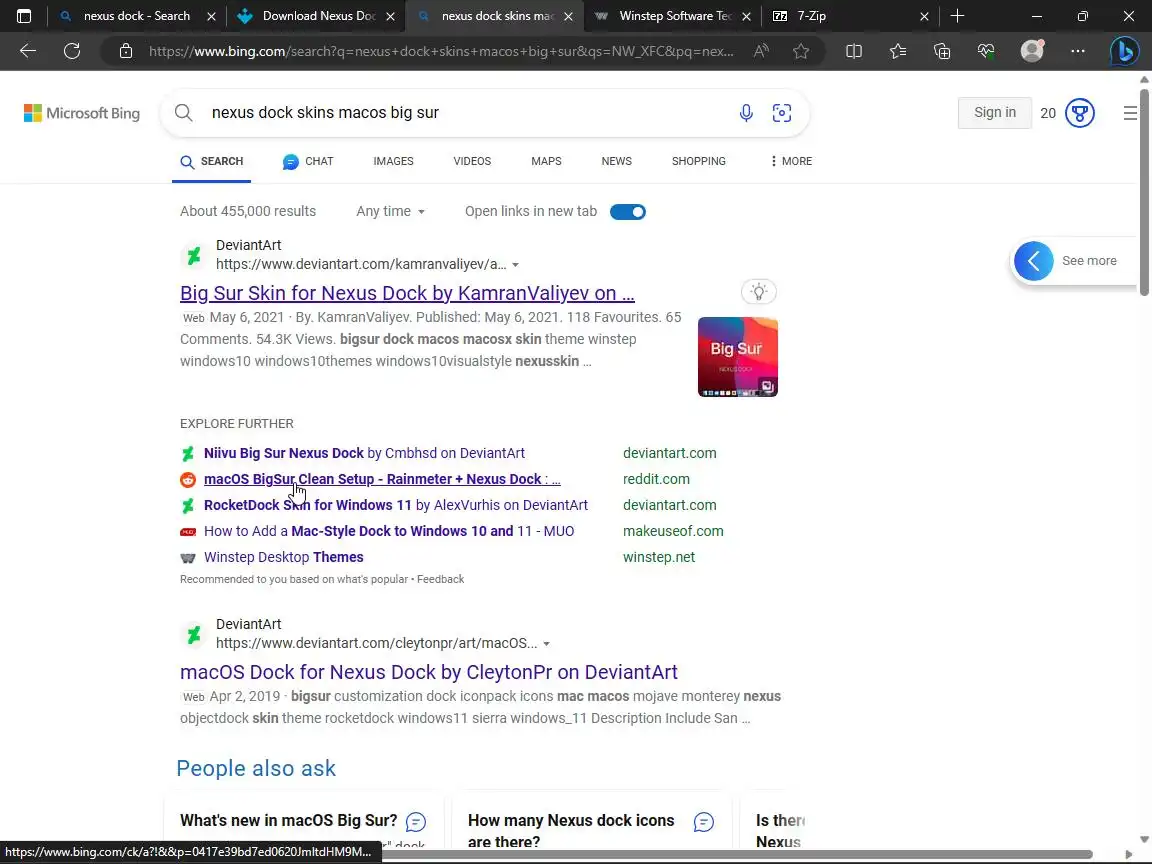This screenshot has height=864, width=1152.
Task: Switch to the CHAT tab
Action: (308, 161)
